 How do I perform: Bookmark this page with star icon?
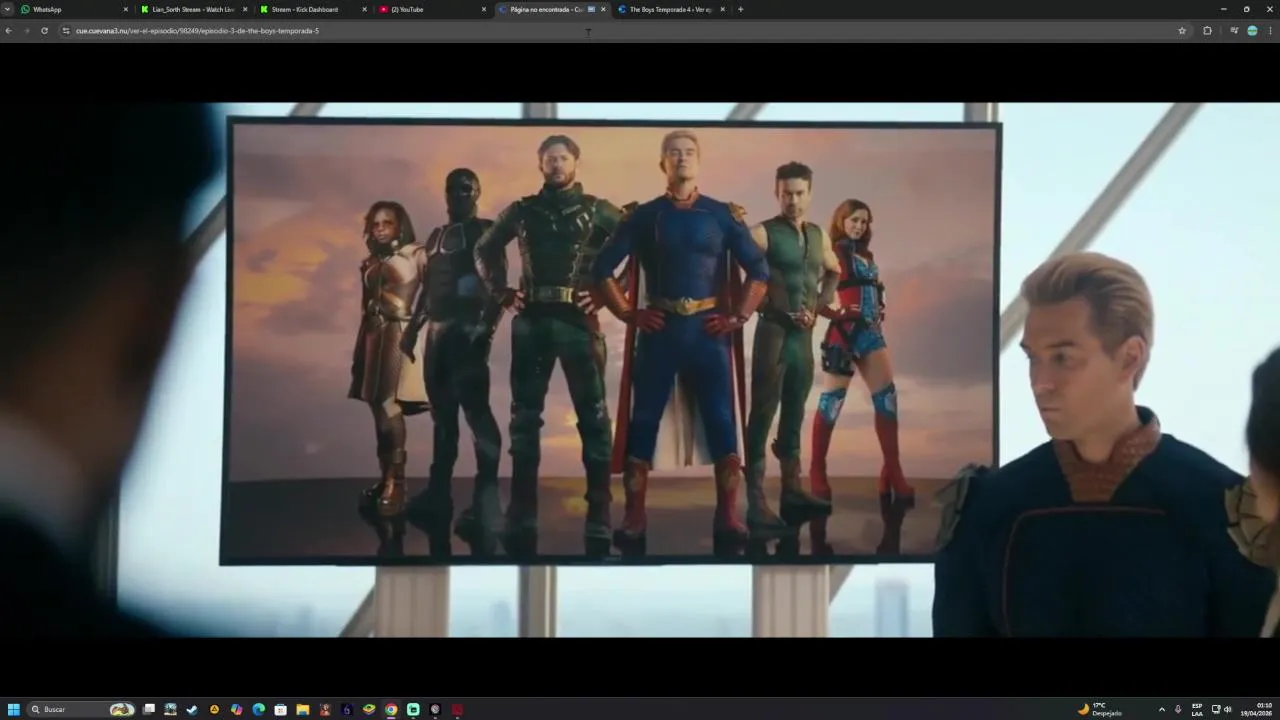pos(1182,31)
